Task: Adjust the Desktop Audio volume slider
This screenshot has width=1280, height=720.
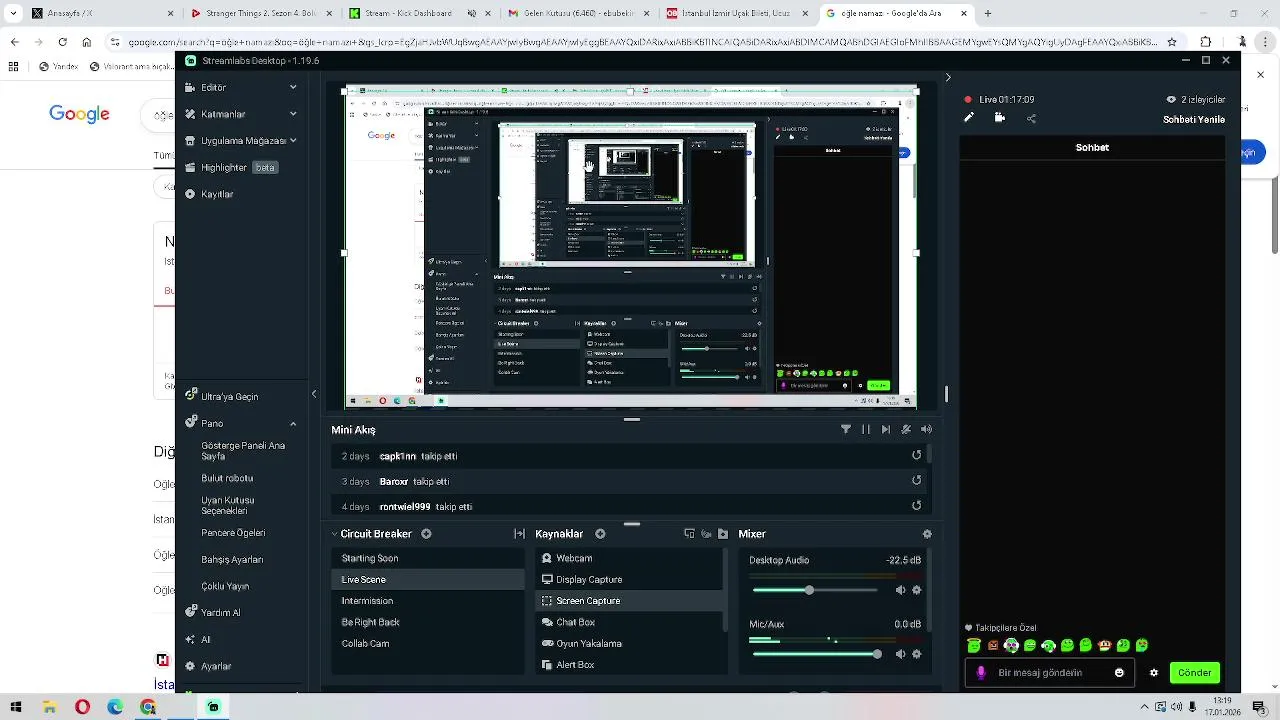Action: (x=815, y=590)
